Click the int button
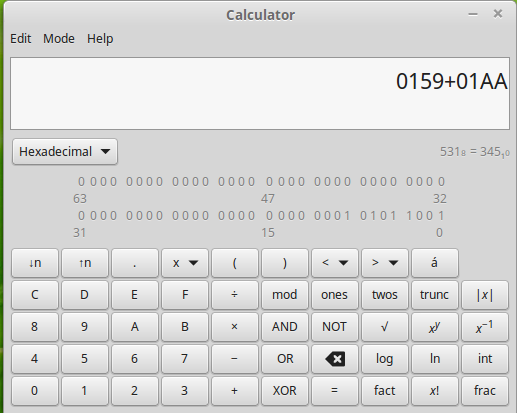 pyautogui.click(x=485, y=359)
